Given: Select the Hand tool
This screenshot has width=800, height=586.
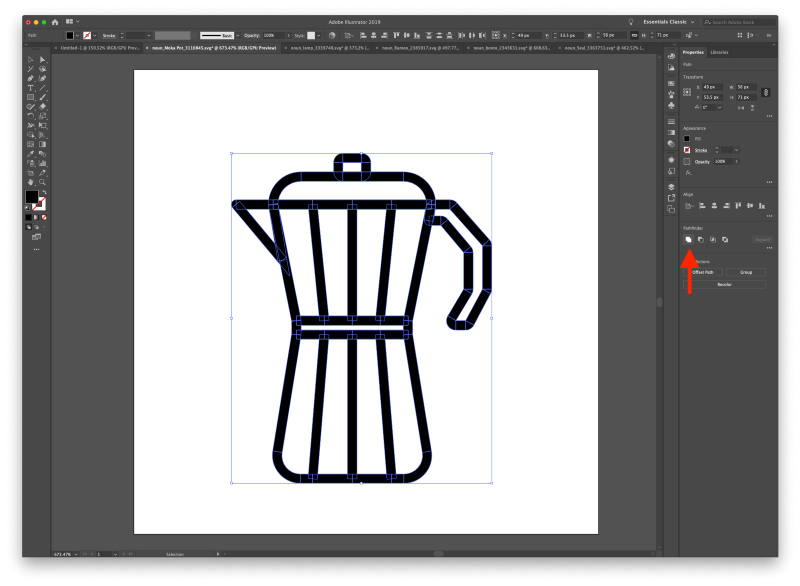Looking at the screenshot, I should click(x=31, y=182).
